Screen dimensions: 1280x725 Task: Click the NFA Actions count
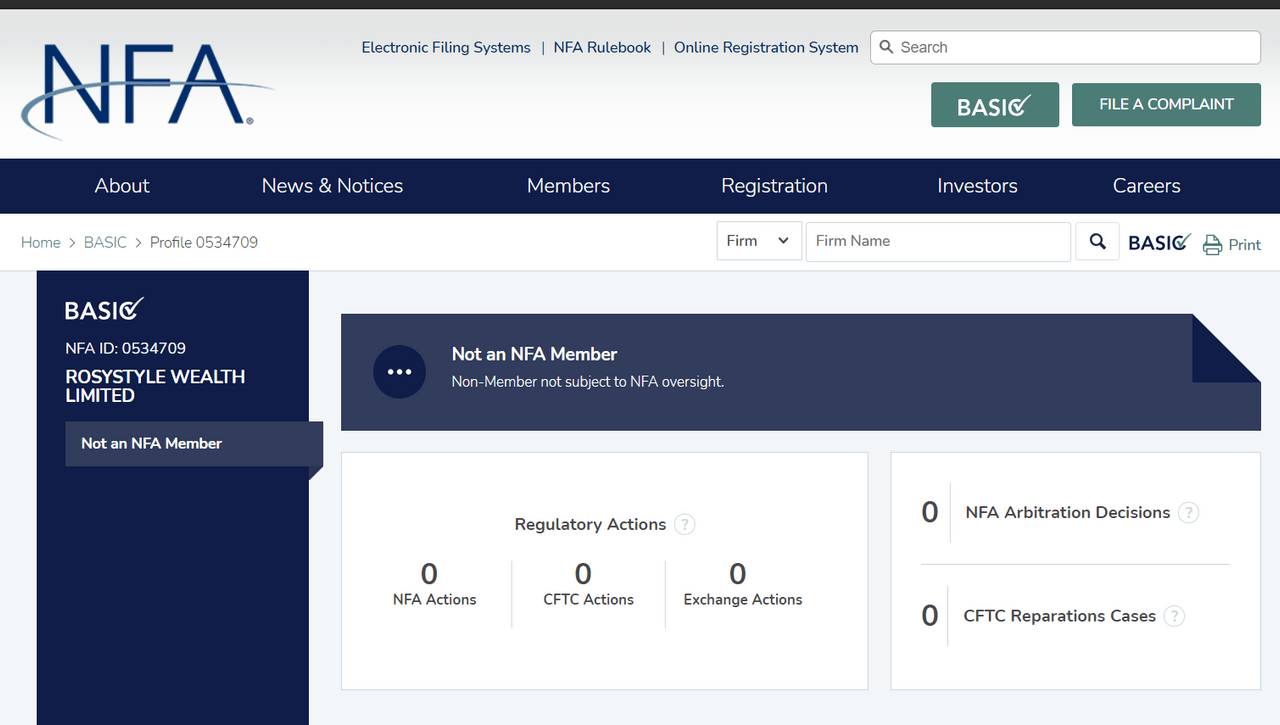coord(429,573)
